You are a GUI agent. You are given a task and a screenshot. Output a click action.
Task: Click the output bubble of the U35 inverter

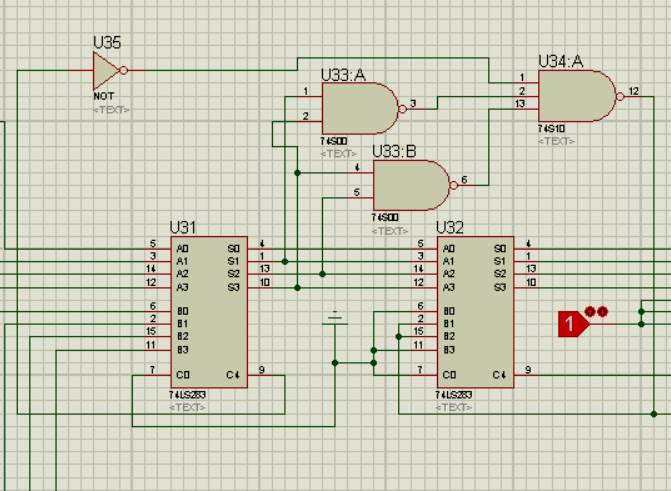[x=124, y=71]
